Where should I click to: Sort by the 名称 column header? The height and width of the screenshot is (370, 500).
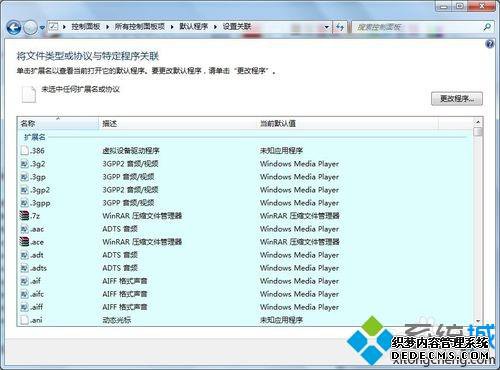point(58,123)
